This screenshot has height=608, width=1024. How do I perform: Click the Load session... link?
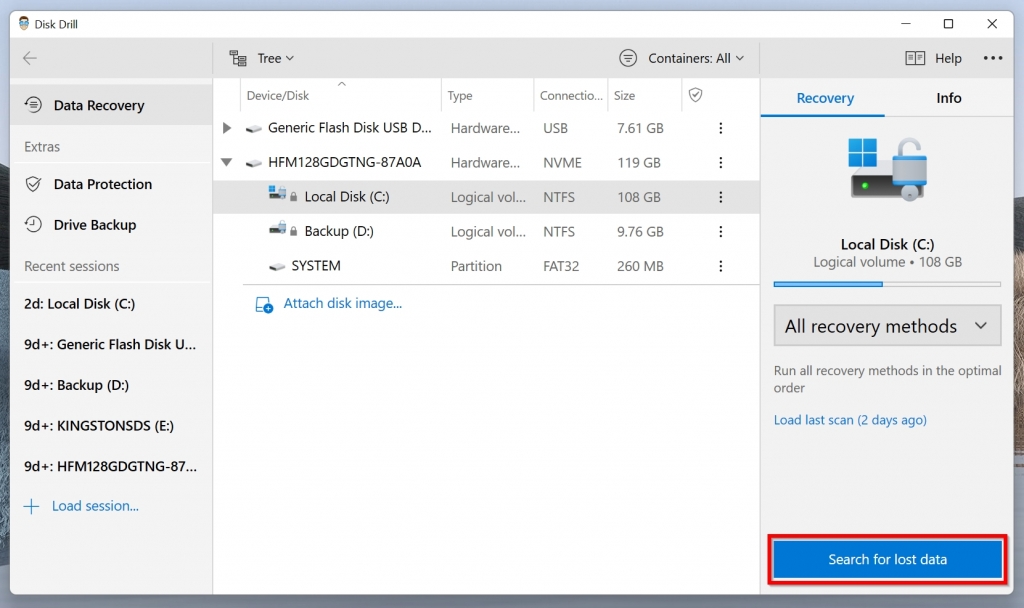coord(95,506)
